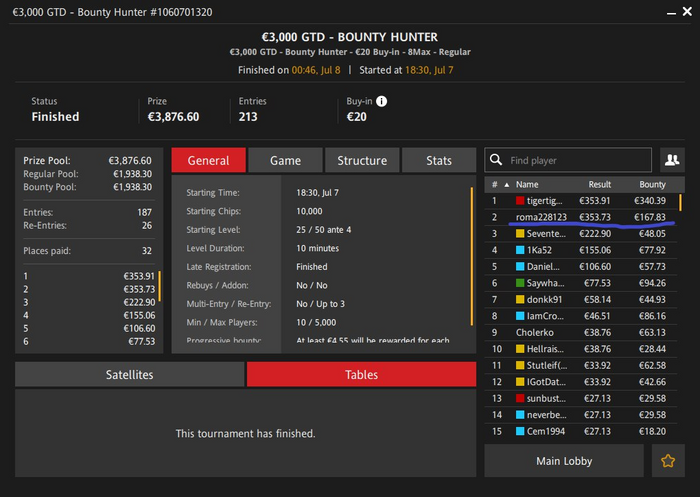Click the sort arrow next to # column
The height and width of the screenshot is (497, 700).
pyautogui.click(x=507, y=184)
